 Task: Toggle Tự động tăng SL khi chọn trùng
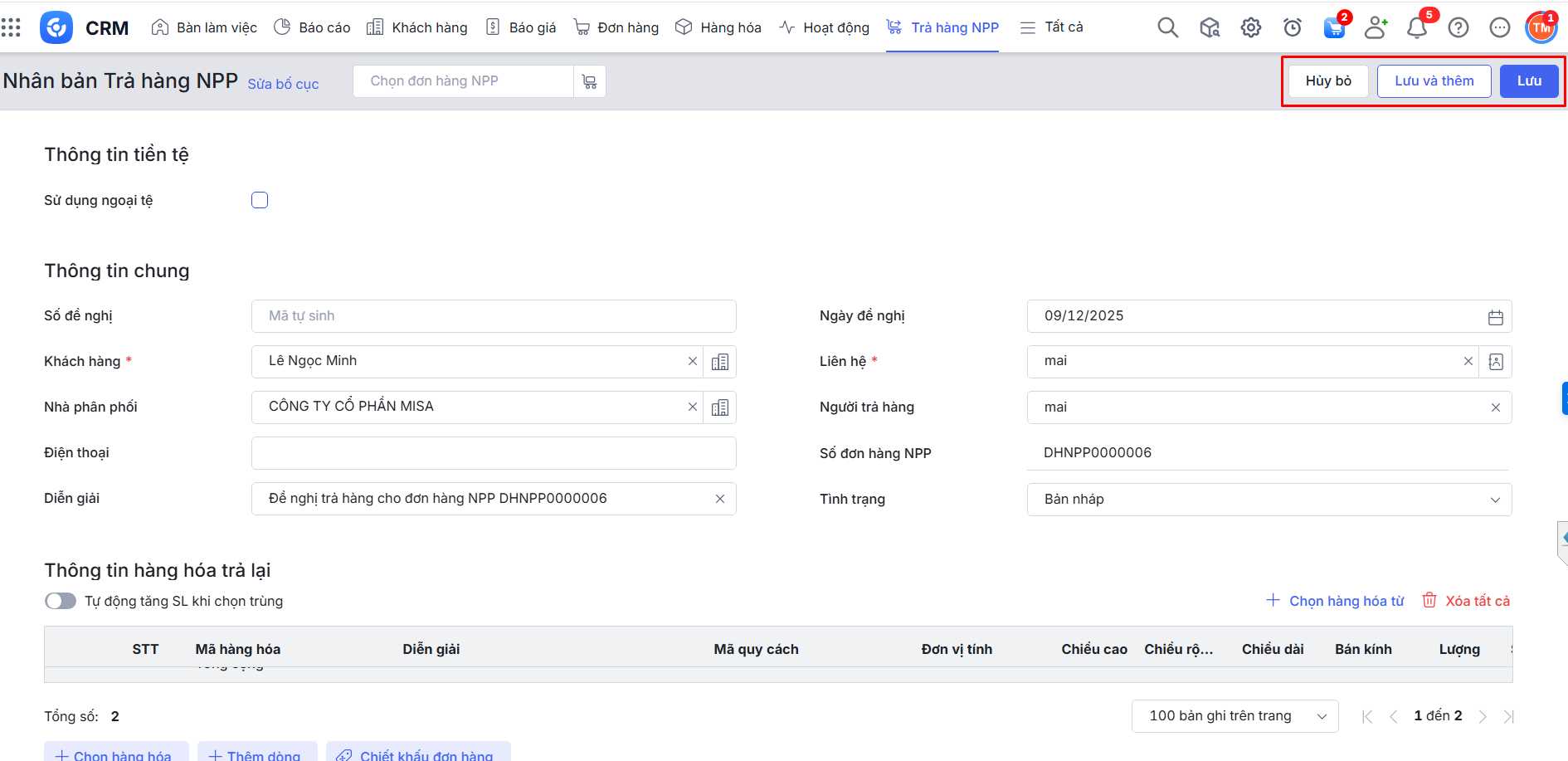click(x=61, y=601)
